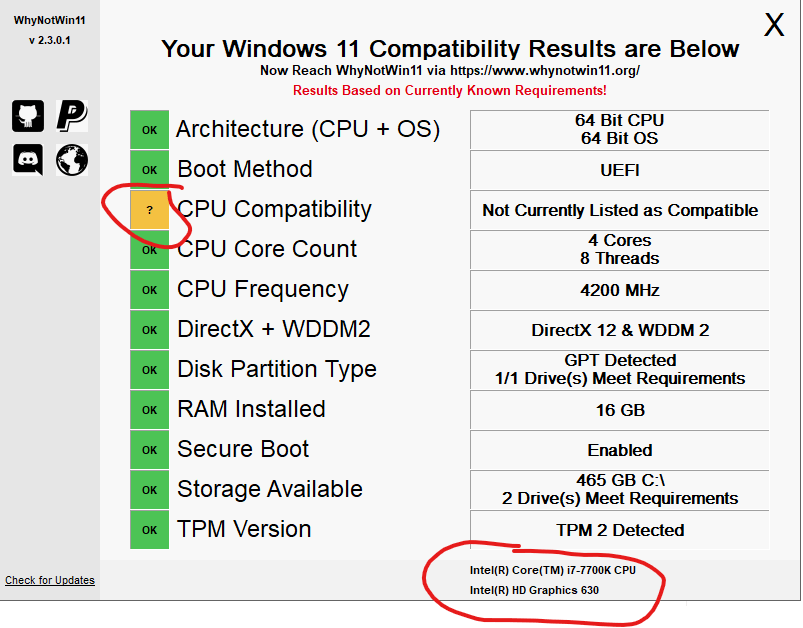
Task: Click the green OK badge for TPM Version
Action: pyautogui.click(x=150, y=530)
